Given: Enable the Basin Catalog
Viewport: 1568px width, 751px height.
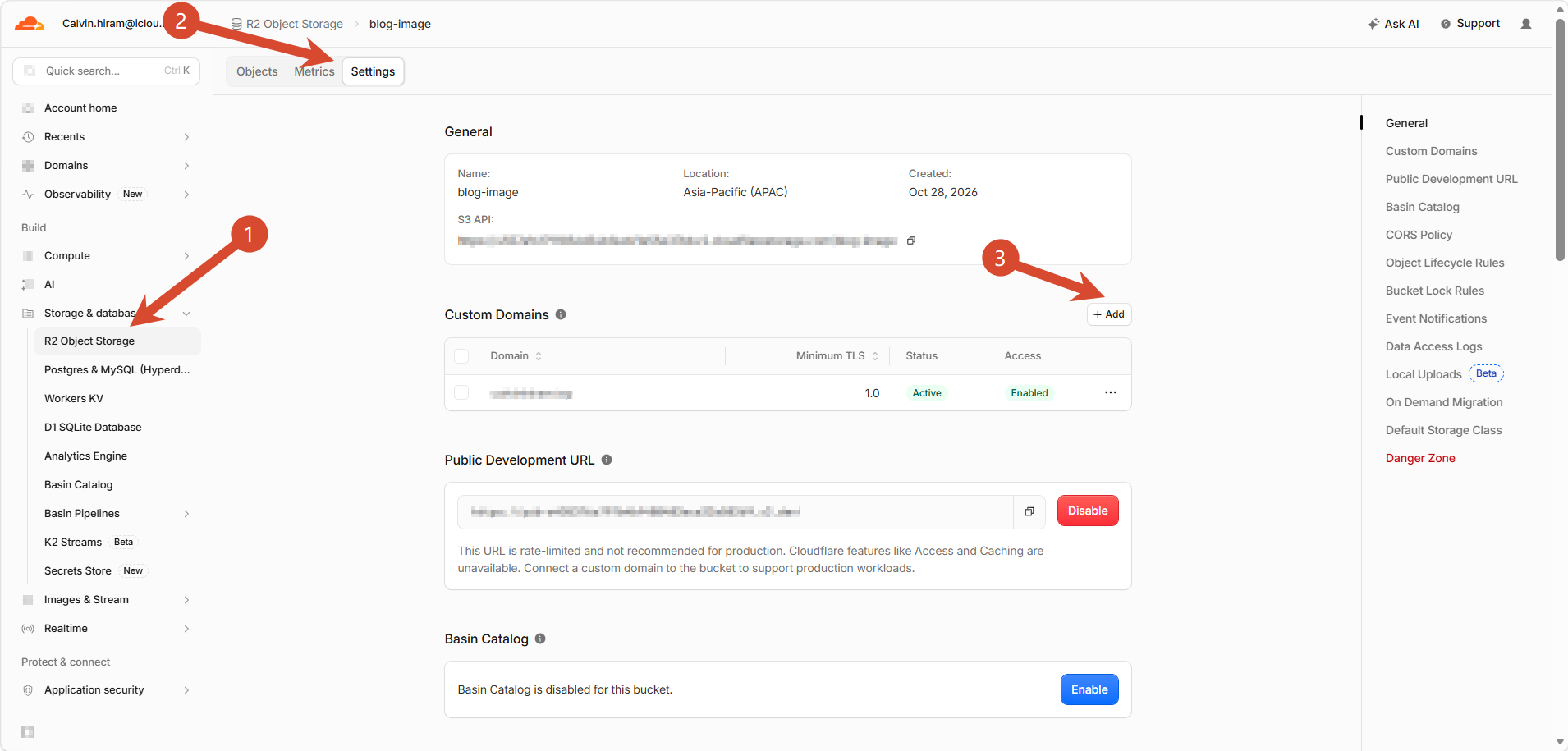Looking at the screenshot, I should tap(1089, 689).
